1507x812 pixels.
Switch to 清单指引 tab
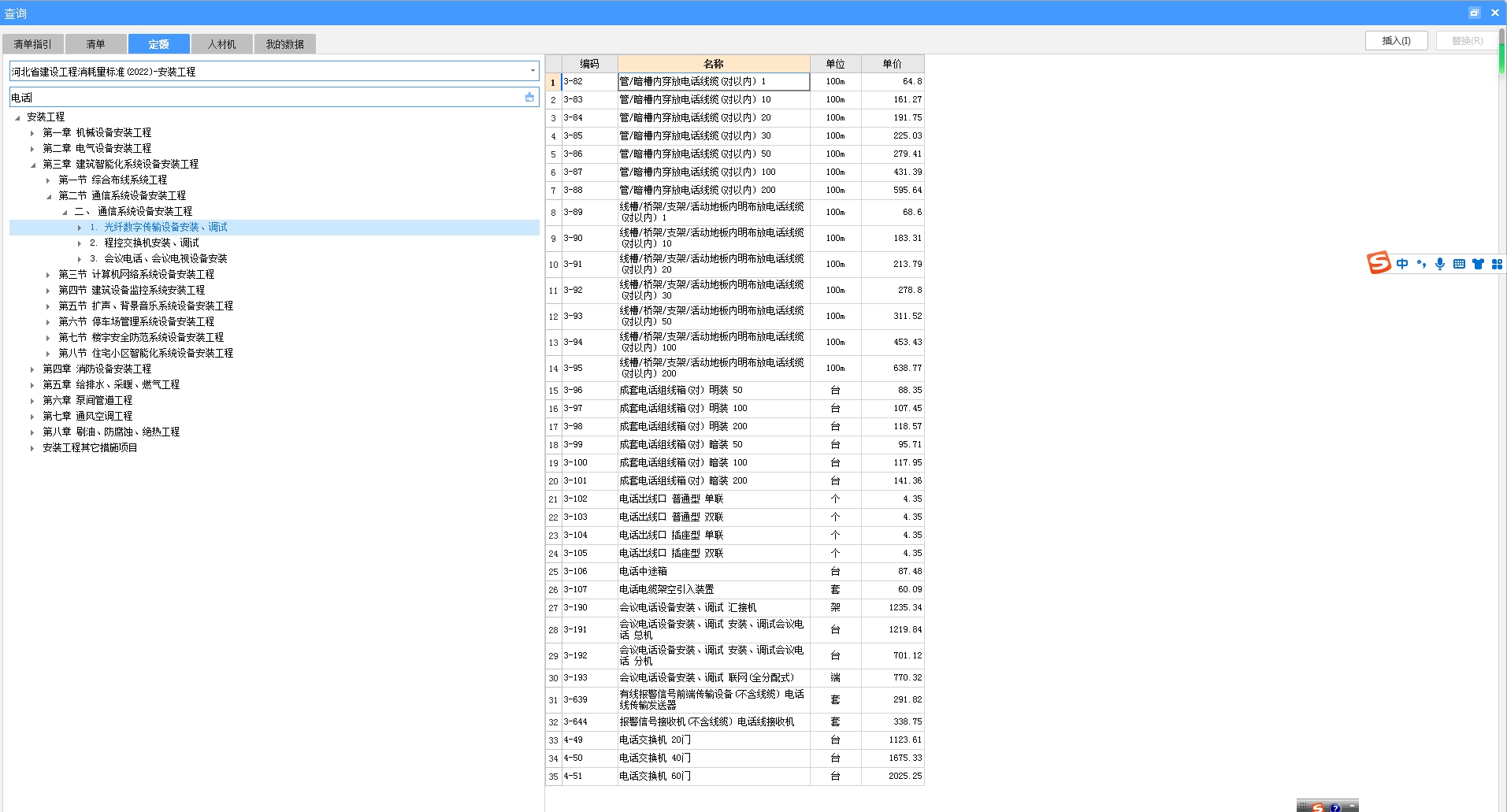33,44
